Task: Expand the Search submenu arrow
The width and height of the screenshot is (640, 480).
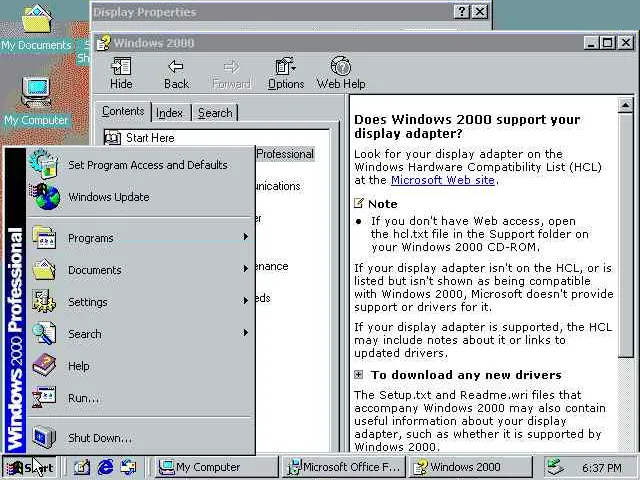Action: point(245,332)
